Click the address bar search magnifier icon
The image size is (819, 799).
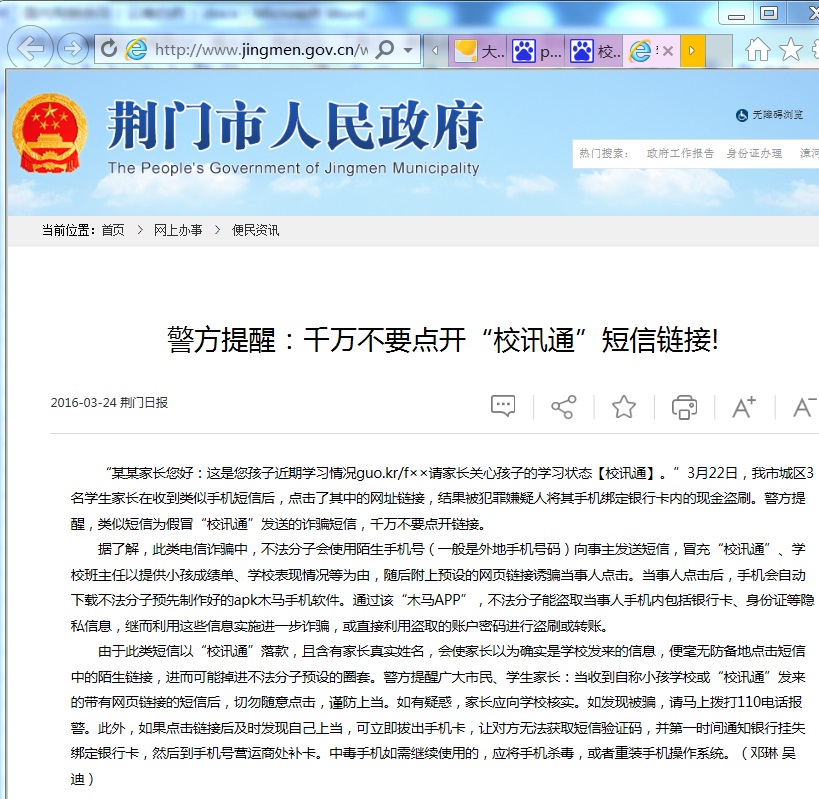[x=383, y=50]
